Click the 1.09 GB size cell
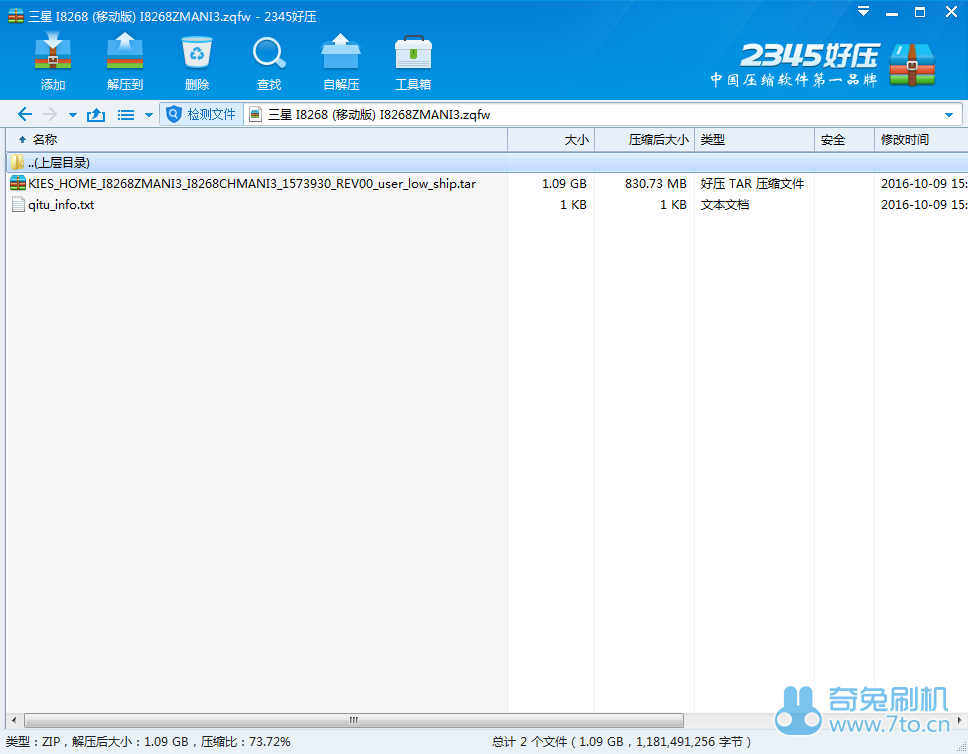Image resolution: width=968 pixels, height=754 pixels. coord(564,183)
